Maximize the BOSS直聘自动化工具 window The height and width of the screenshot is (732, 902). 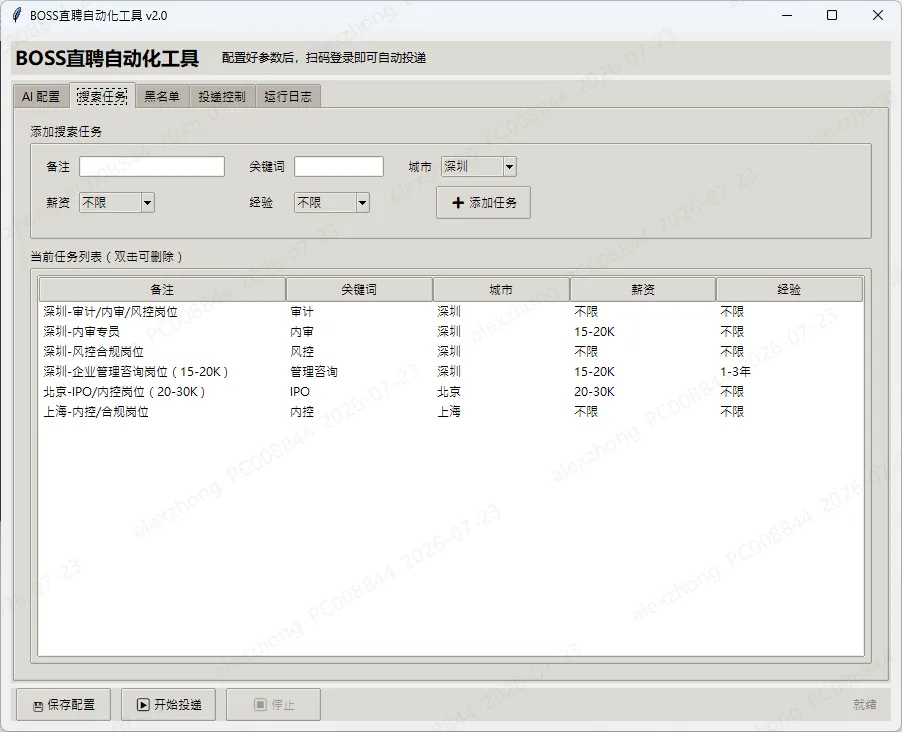(832, 15)
